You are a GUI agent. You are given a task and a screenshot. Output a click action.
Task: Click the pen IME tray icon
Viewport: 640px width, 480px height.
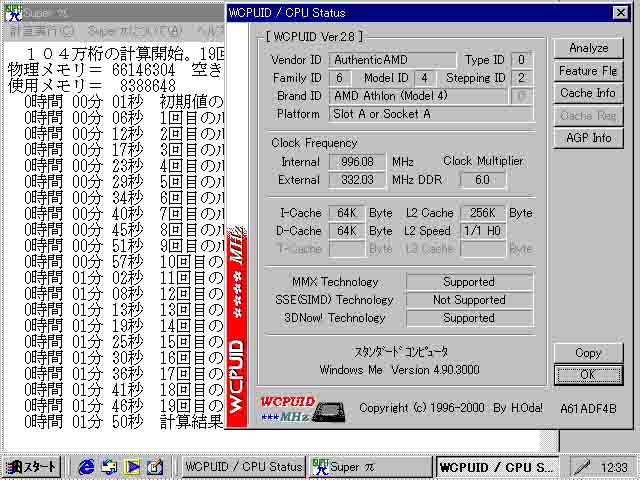pos(582,467)
